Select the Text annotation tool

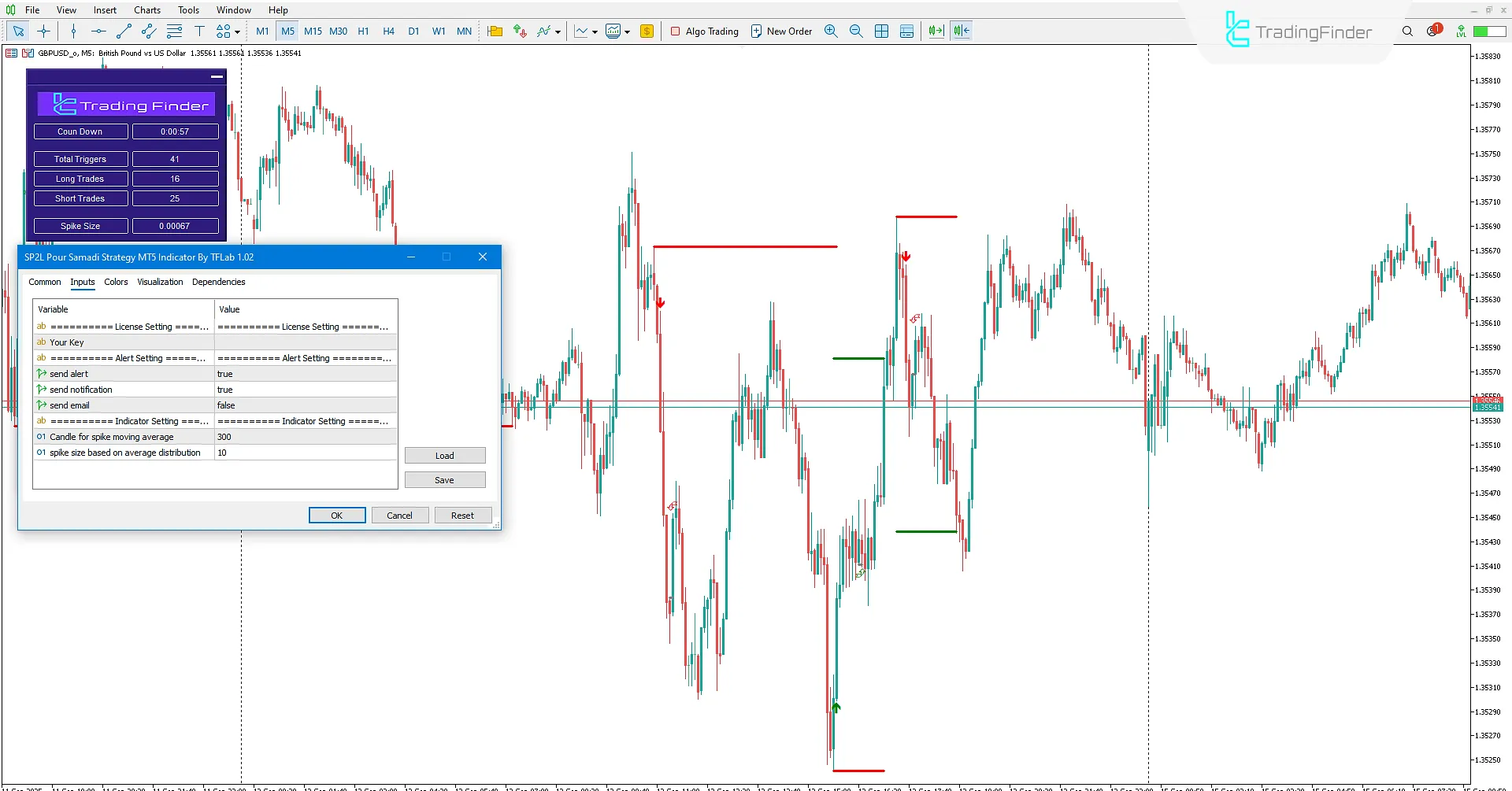point(200,31)
